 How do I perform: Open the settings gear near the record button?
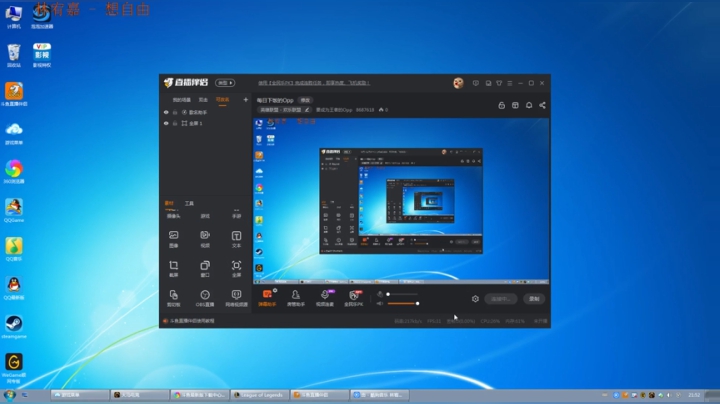tap(475, 299)
